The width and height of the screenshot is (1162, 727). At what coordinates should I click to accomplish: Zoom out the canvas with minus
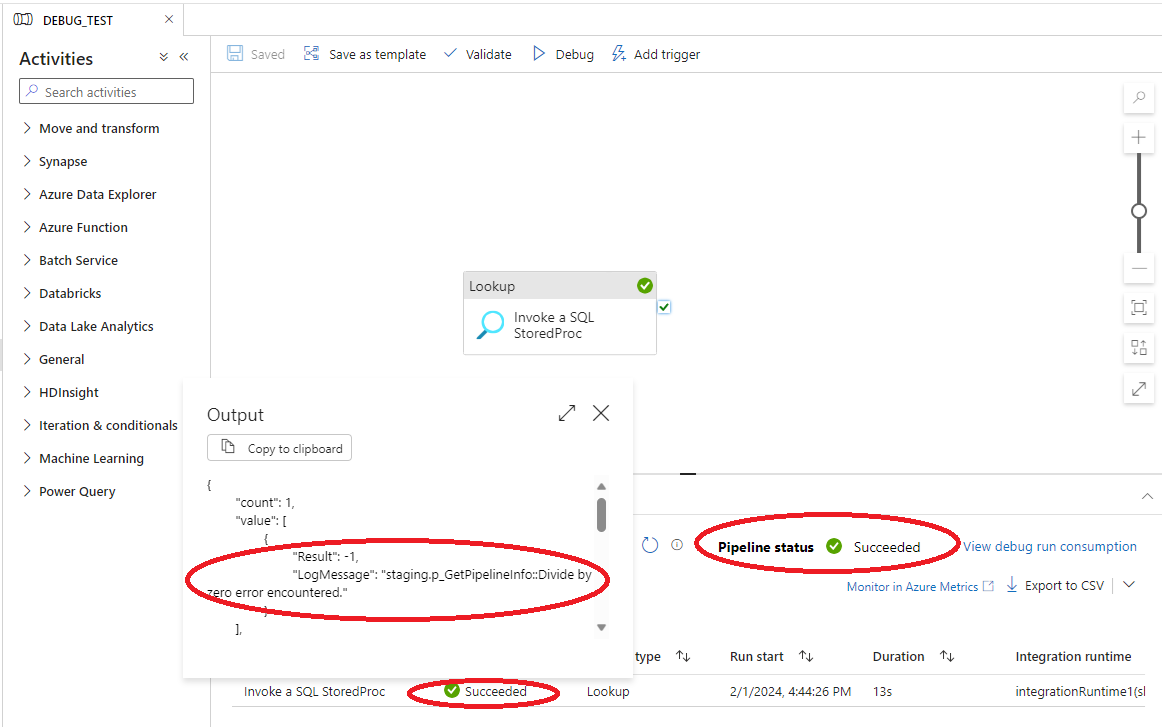pos(1139,268)
